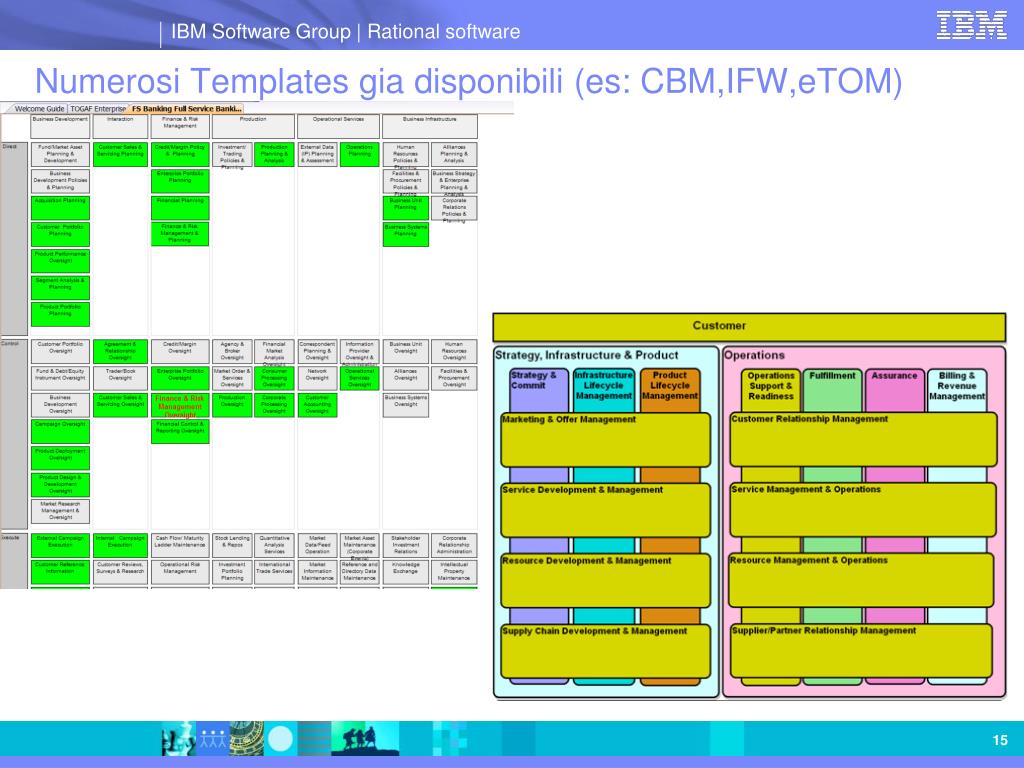
Task: Select the Operations Planning component
Action: tap(359, 155)
